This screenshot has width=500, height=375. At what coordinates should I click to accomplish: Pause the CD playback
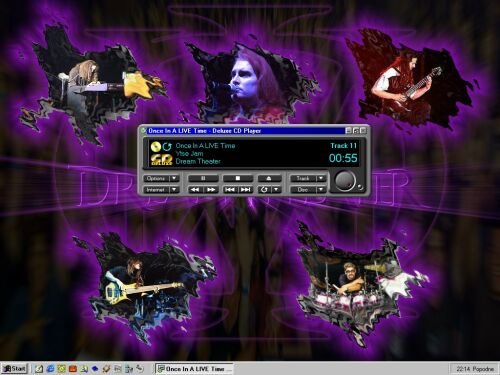tap(203, 178)
